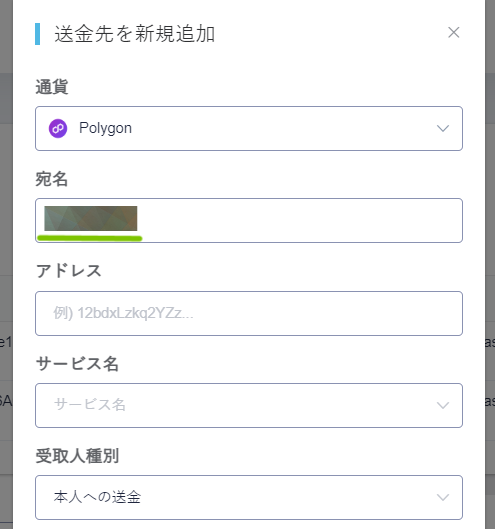Click the purple Polygon currency icon
This screenshot has height=529, width=495.
click(x=58, y=129)
